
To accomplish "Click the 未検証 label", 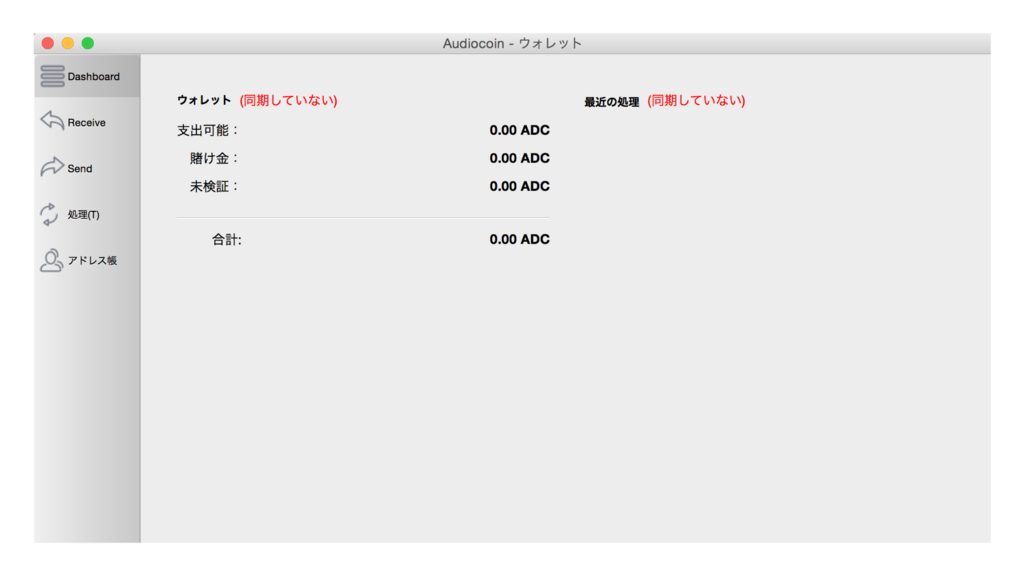I will 214,187.
